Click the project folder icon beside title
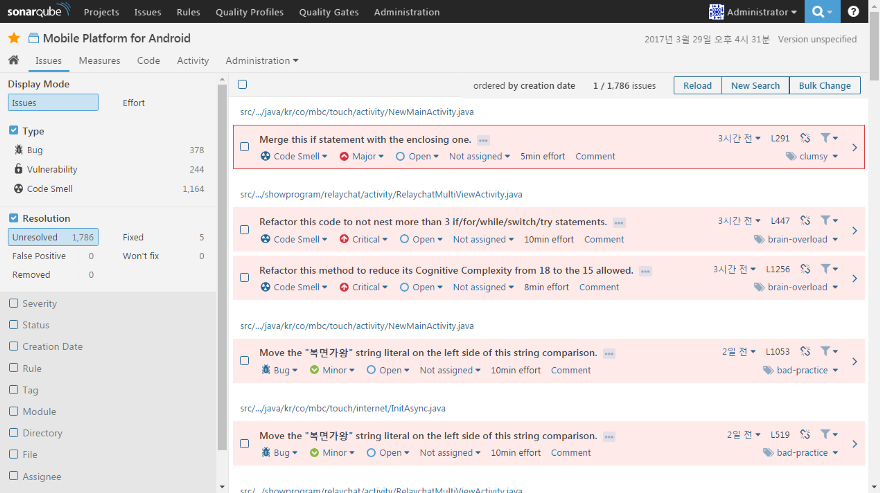 34,38
